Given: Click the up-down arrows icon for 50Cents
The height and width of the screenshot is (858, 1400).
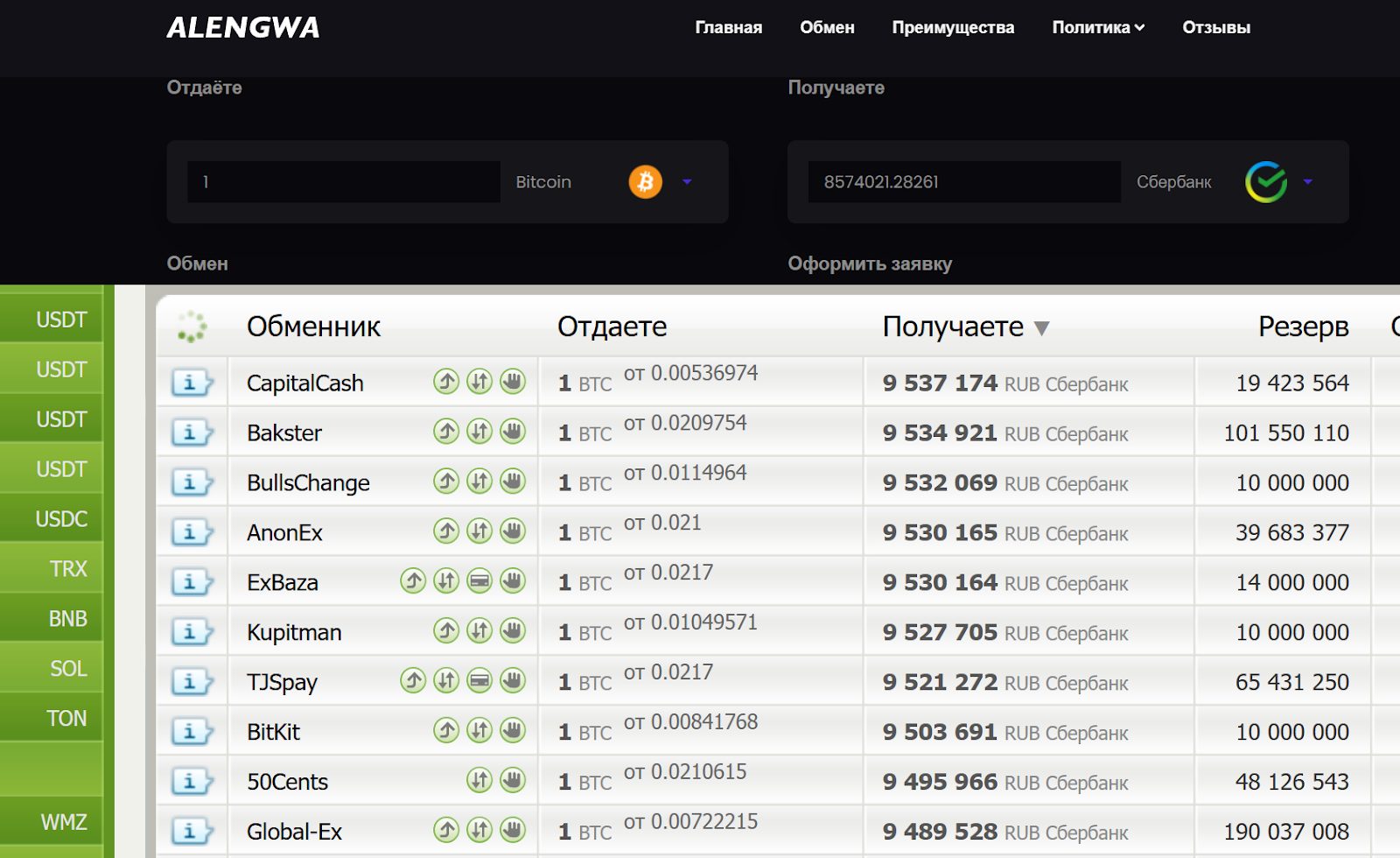Looking at the screenshot, I should tap(479, 781).
